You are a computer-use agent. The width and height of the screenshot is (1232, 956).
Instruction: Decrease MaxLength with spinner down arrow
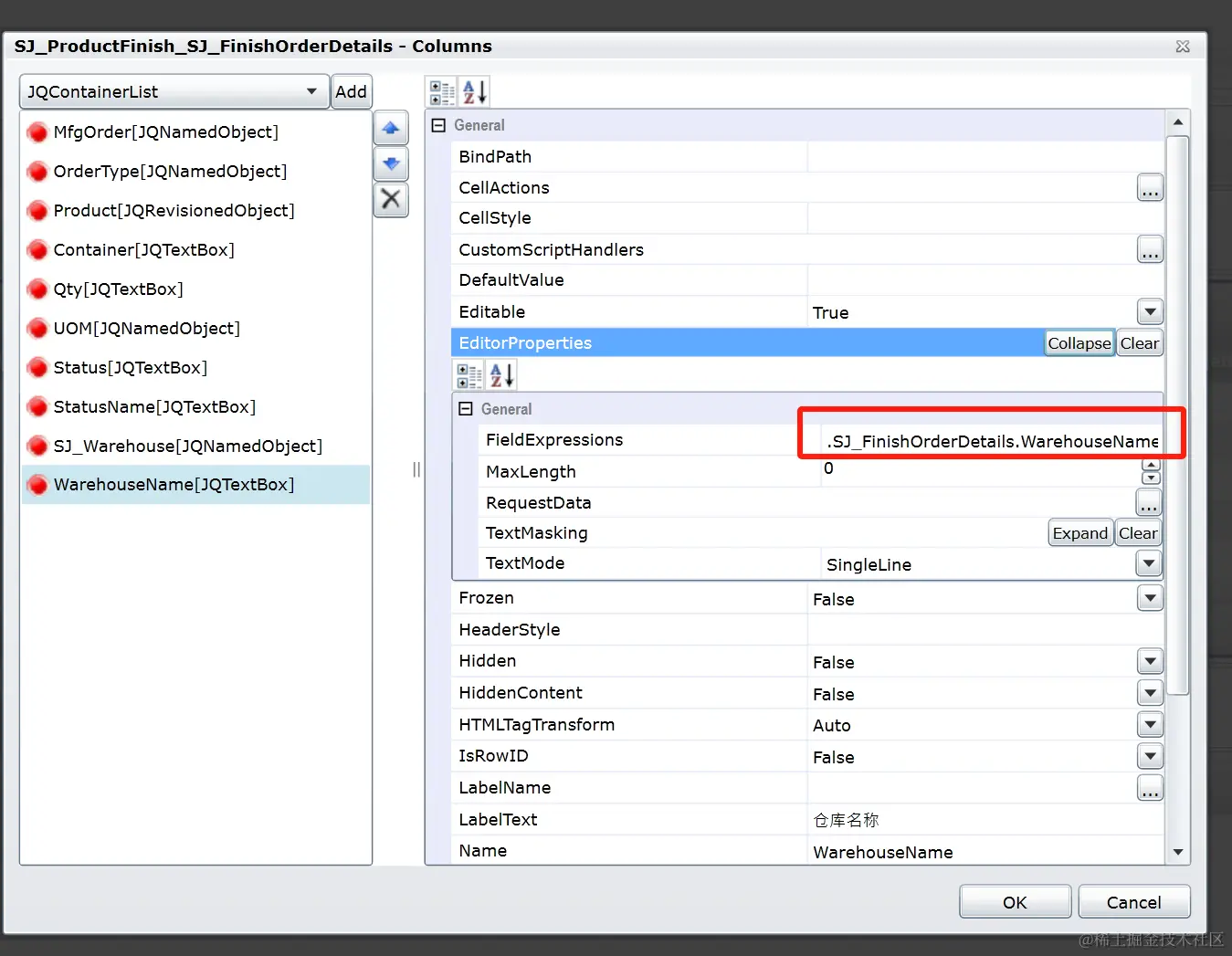[1151, 478]
